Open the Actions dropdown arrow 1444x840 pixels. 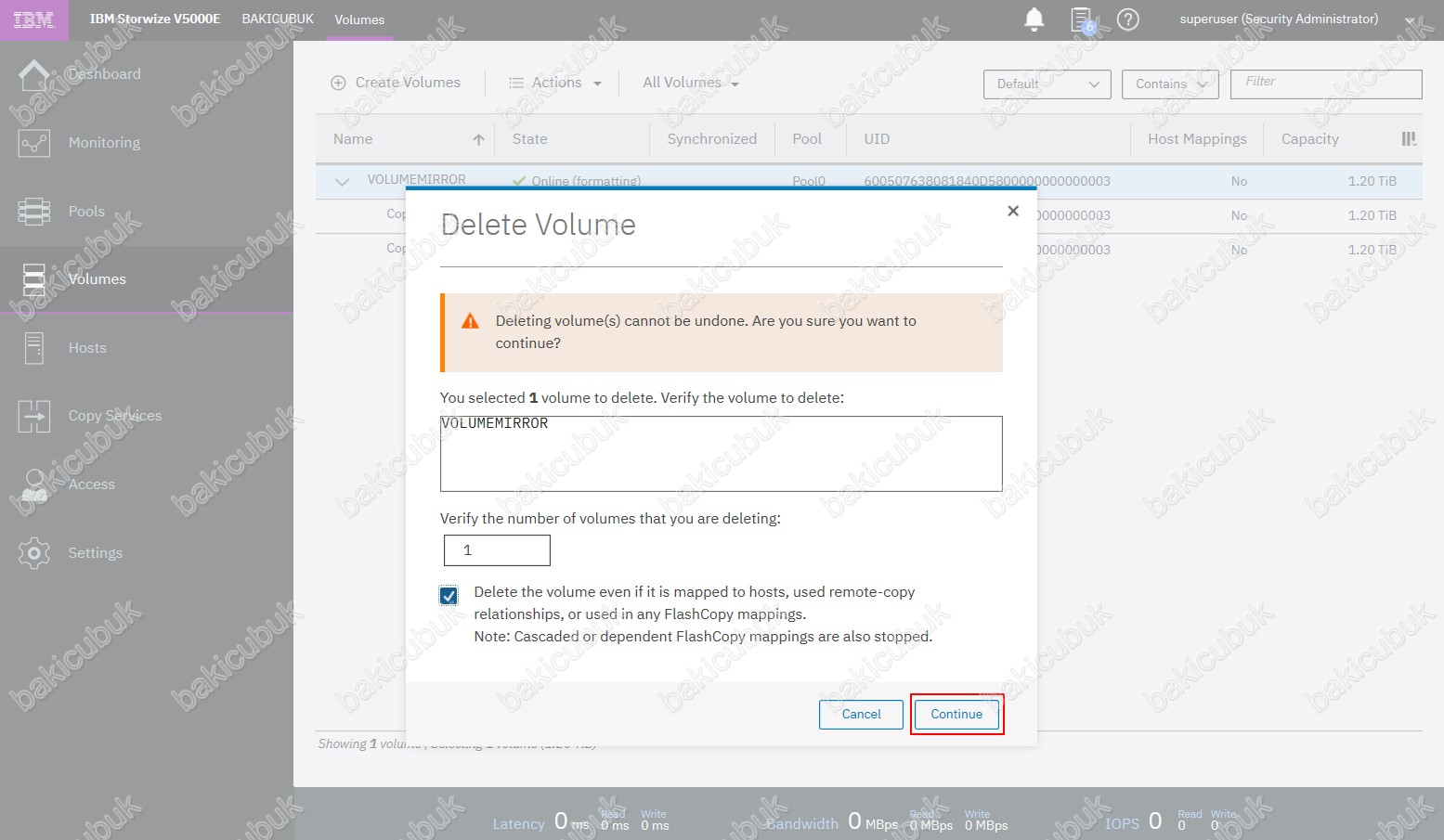pos(597,84)
